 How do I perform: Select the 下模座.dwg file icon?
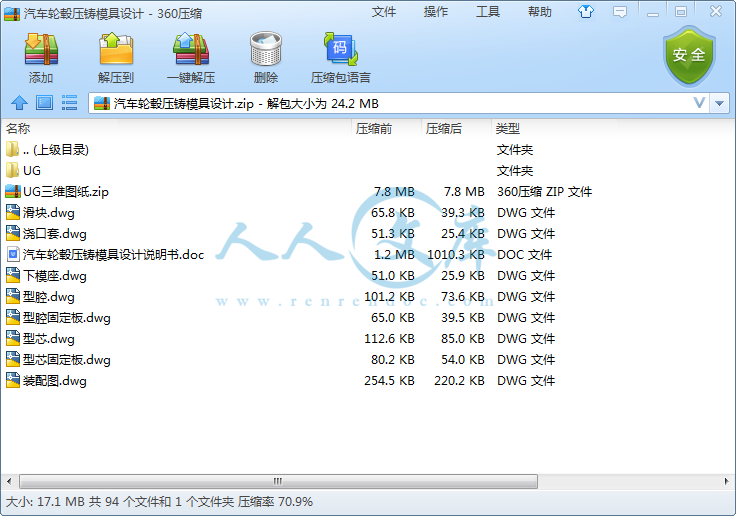click(x=13, y=276)
